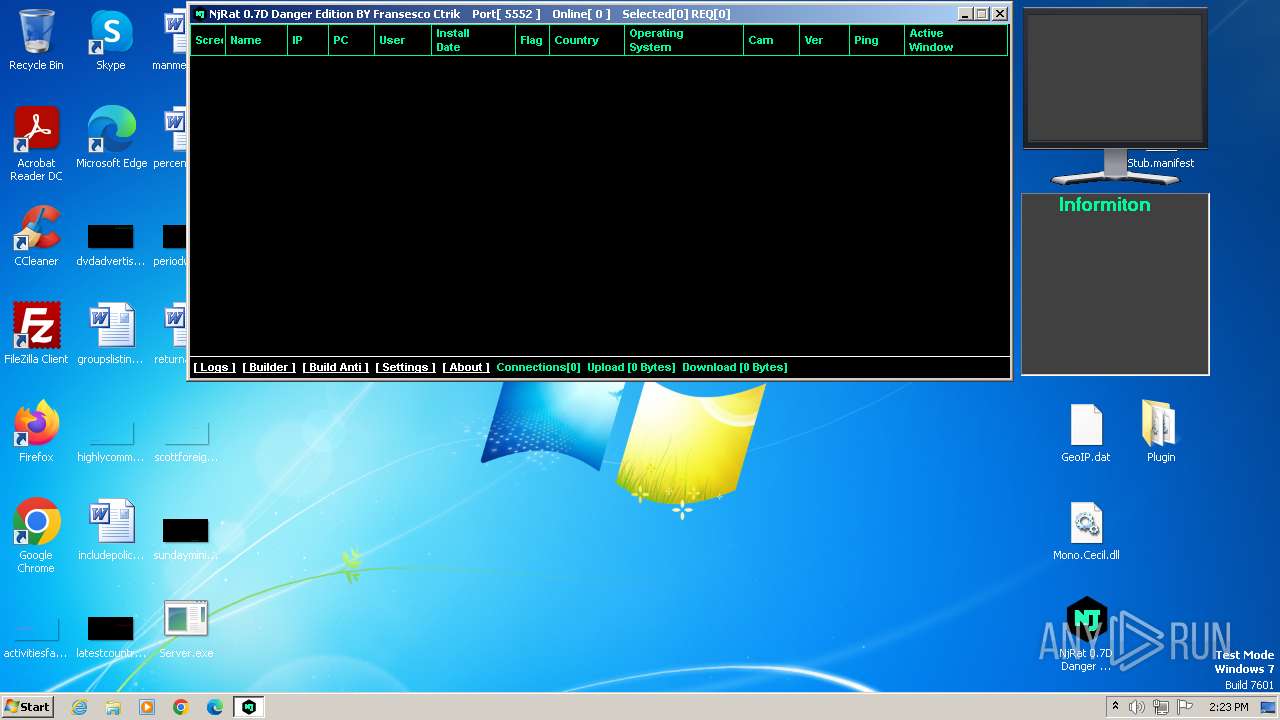
Task: Show hidden tray icons arrow
Action: (x=1115, y=707)
